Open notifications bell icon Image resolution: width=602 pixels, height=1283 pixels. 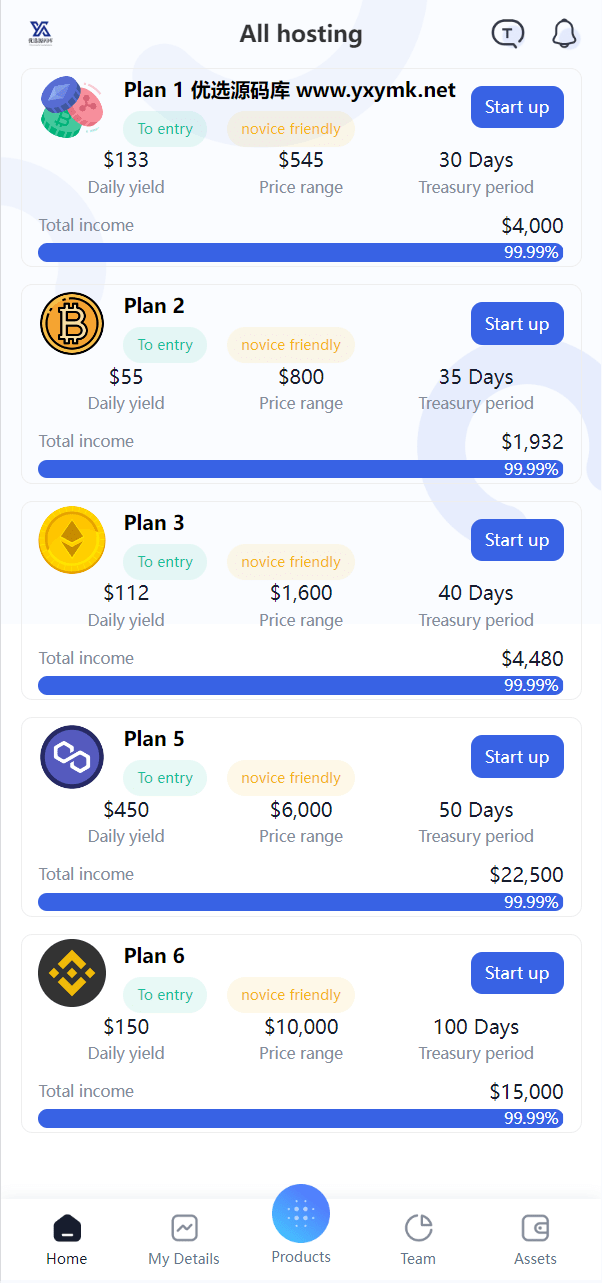click(x=565, y=34)
